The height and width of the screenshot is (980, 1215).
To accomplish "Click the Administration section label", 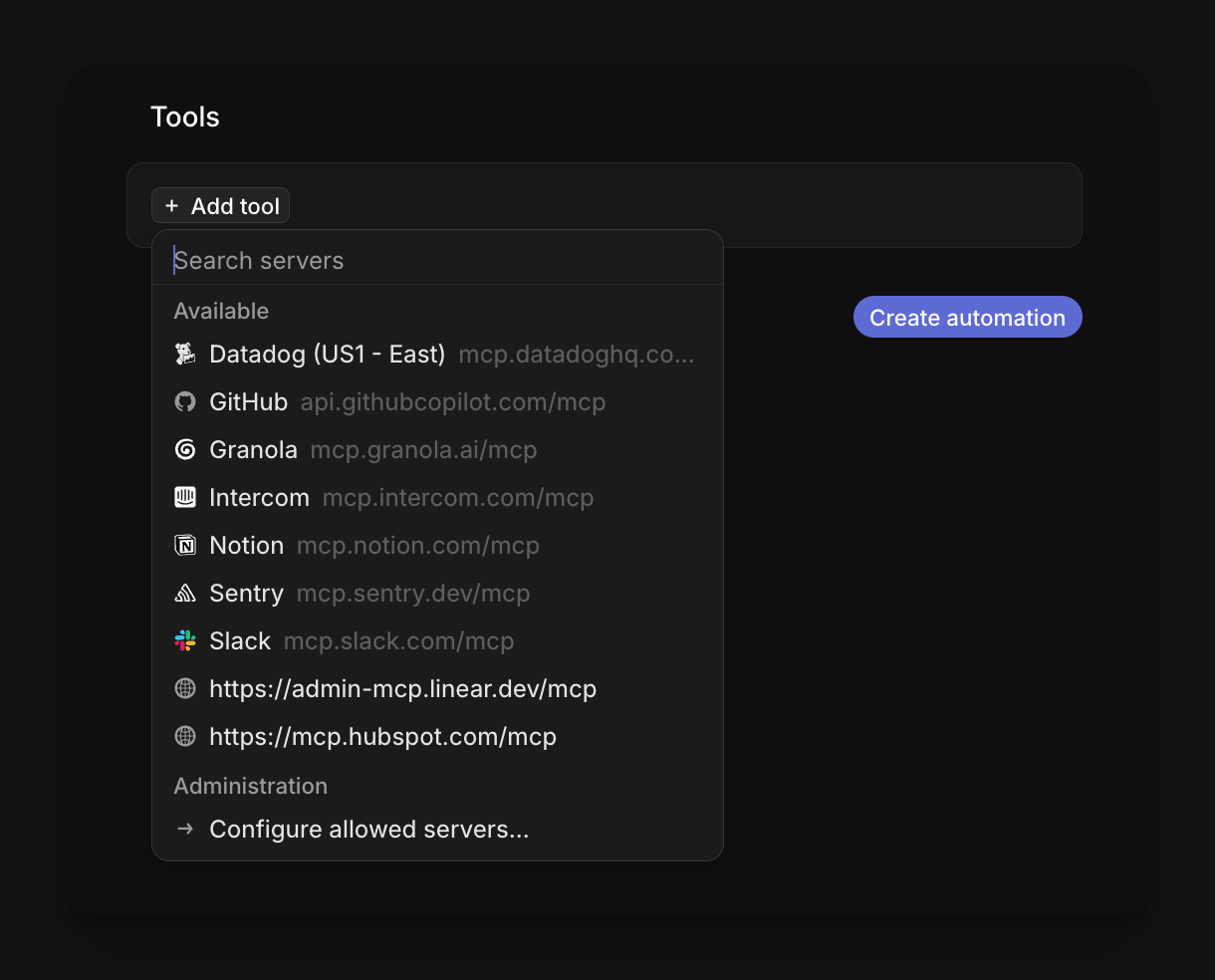I will coord(251,786).
